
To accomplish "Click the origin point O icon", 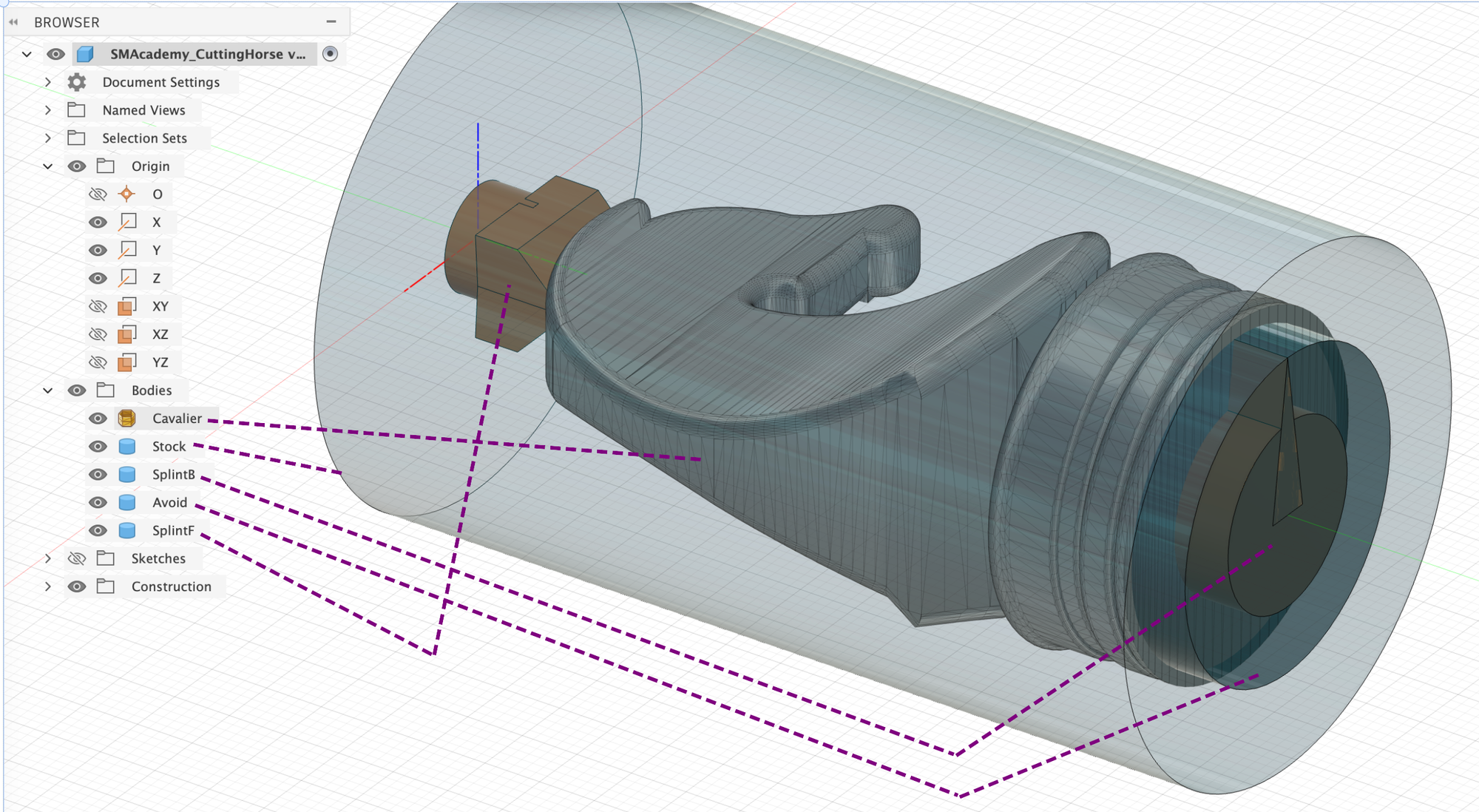I will (x=127, y=194).
